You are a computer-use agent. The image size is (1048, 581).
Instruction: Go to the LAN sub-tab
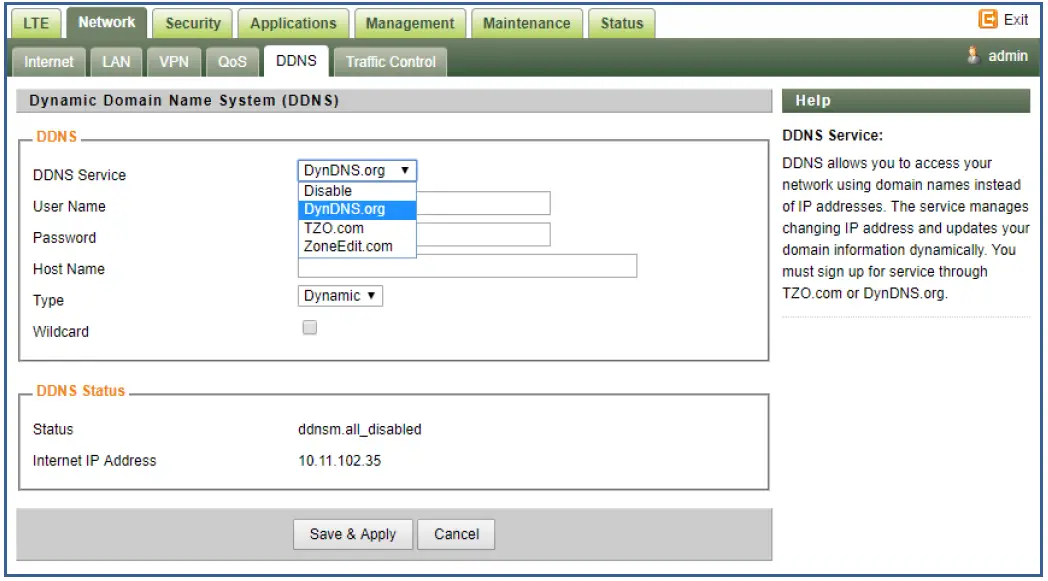coord(116,62)
